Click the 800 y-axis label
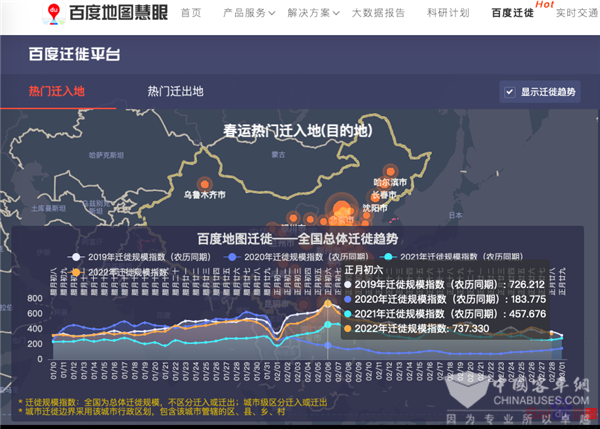Viewport: 600px width, 429px height. point(35,299)
